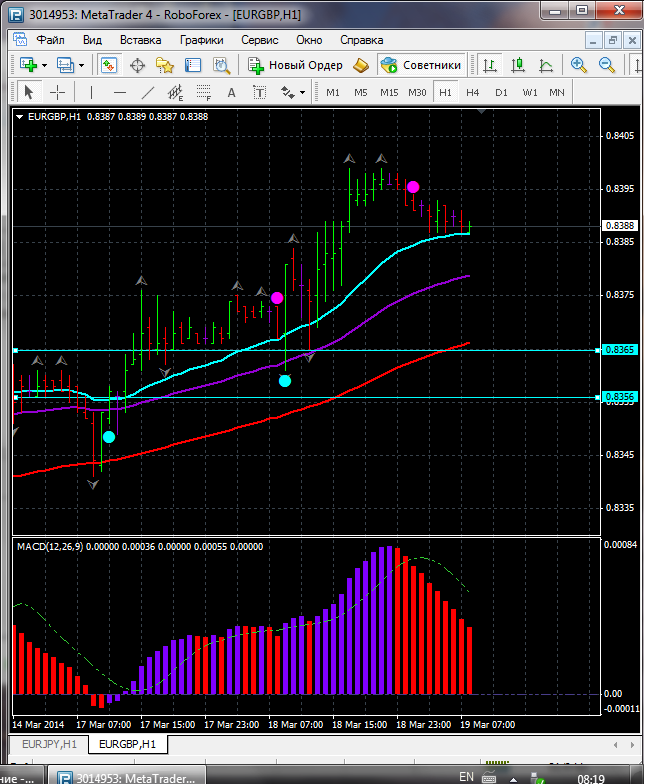Switch to M1 timeframe
The image size is (650, 784).
click(x=332, y=92)
